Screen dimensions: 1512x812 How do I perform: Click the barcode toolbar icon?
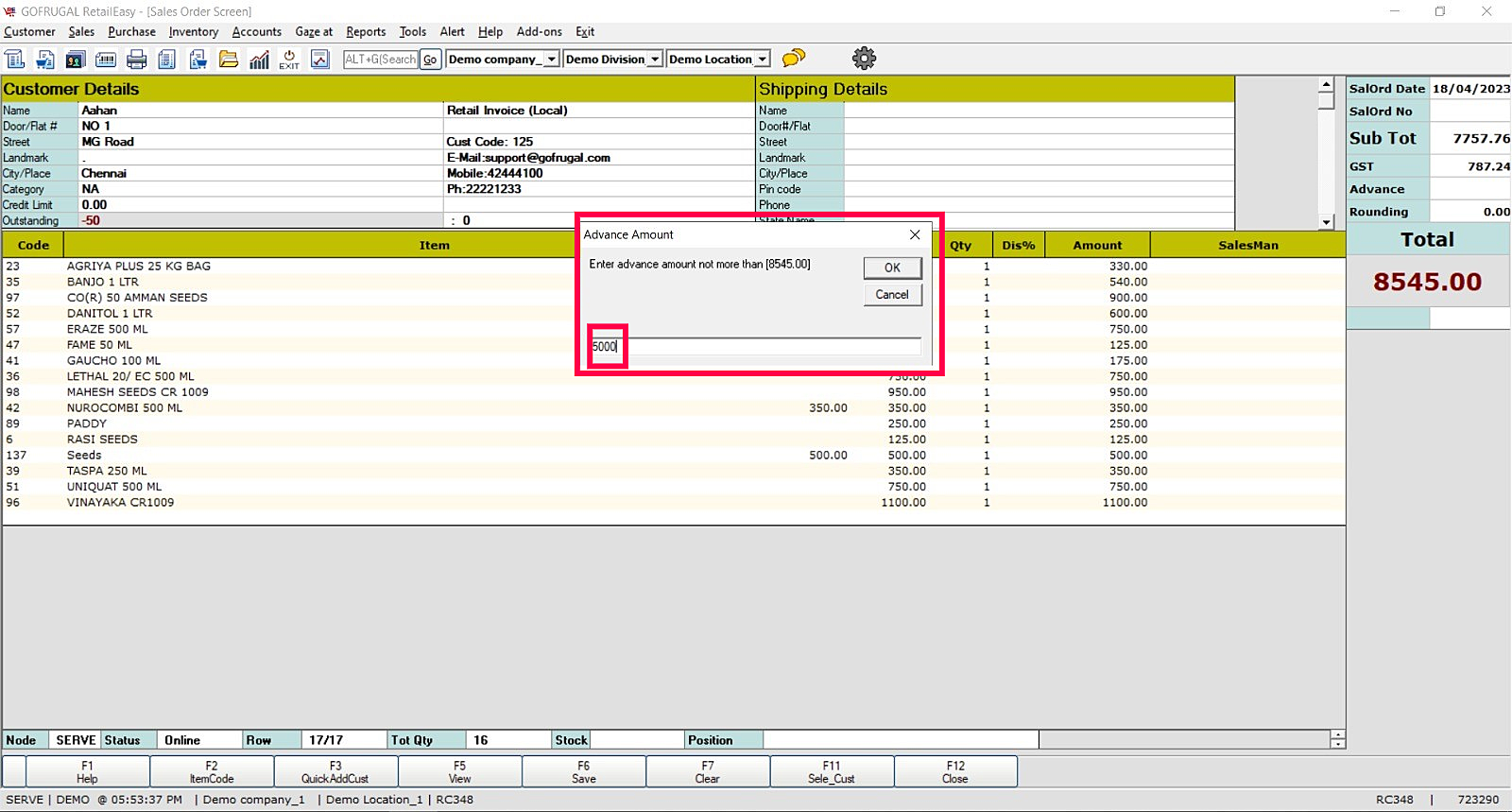pyautogui.click(x=106, y=59)
